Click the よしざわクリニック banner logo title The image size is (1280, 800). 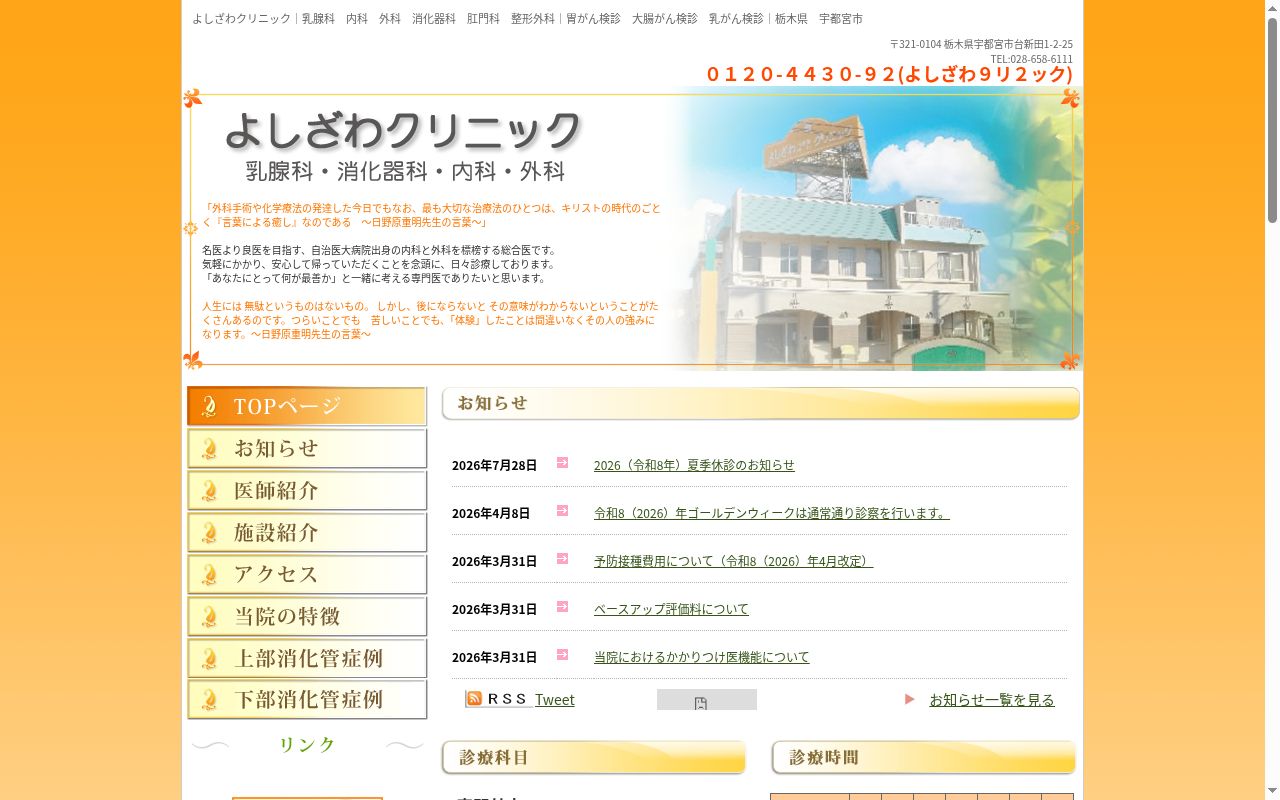point(403,131)
